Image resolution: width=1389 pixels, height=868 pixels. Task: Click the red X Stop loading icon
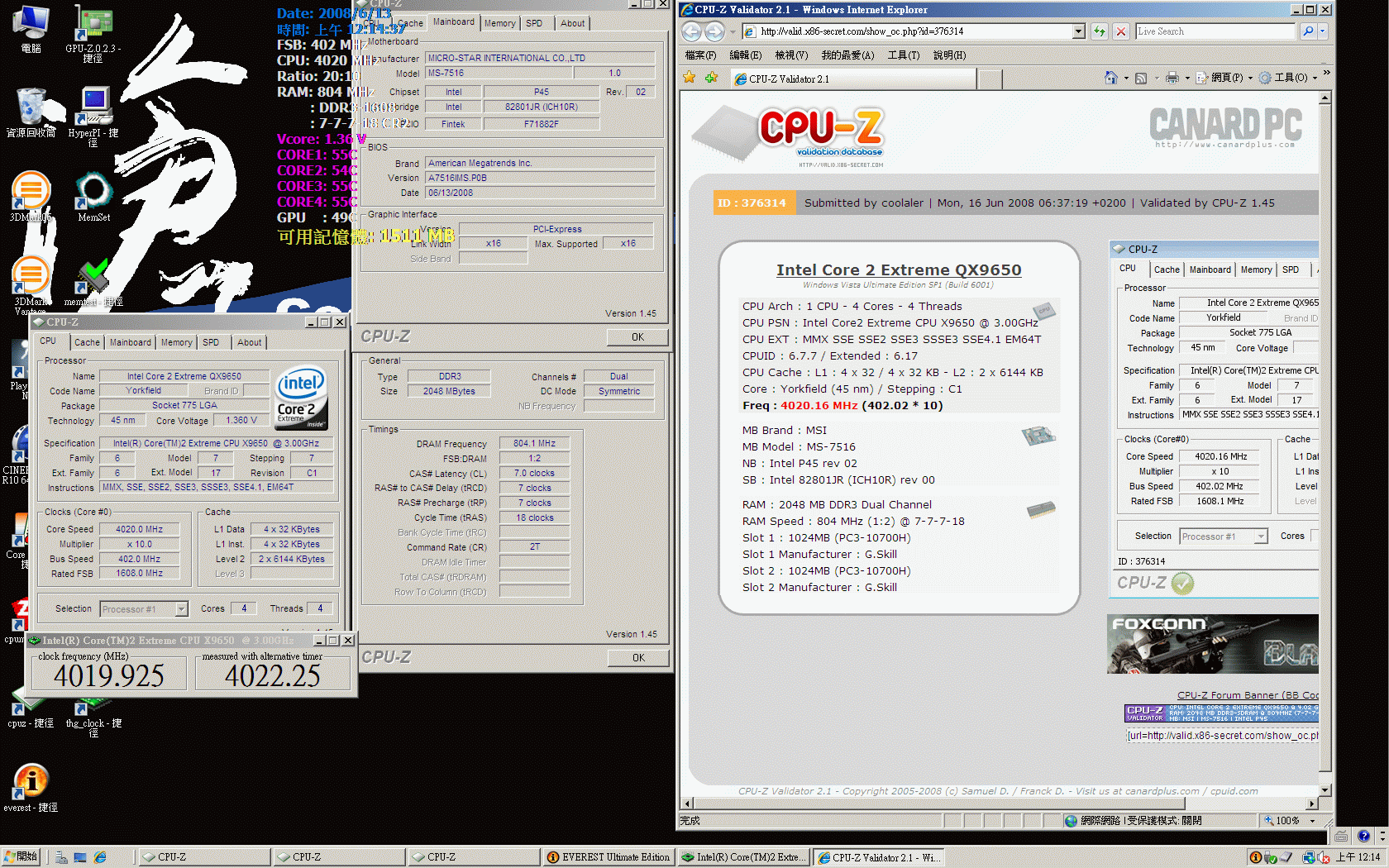click(x=1120, y=31)
